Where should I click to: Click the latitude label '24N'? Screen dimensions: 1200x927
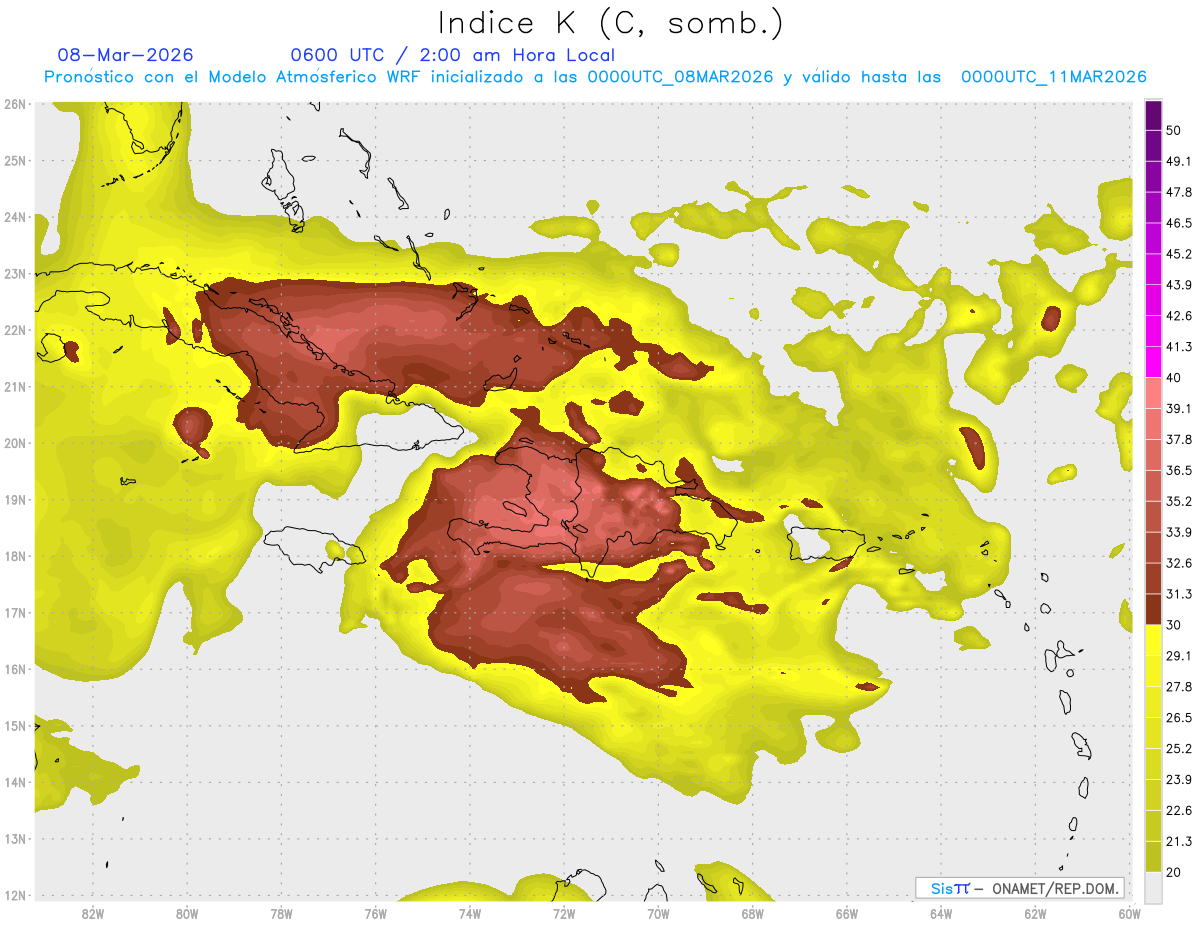(15, 217)
